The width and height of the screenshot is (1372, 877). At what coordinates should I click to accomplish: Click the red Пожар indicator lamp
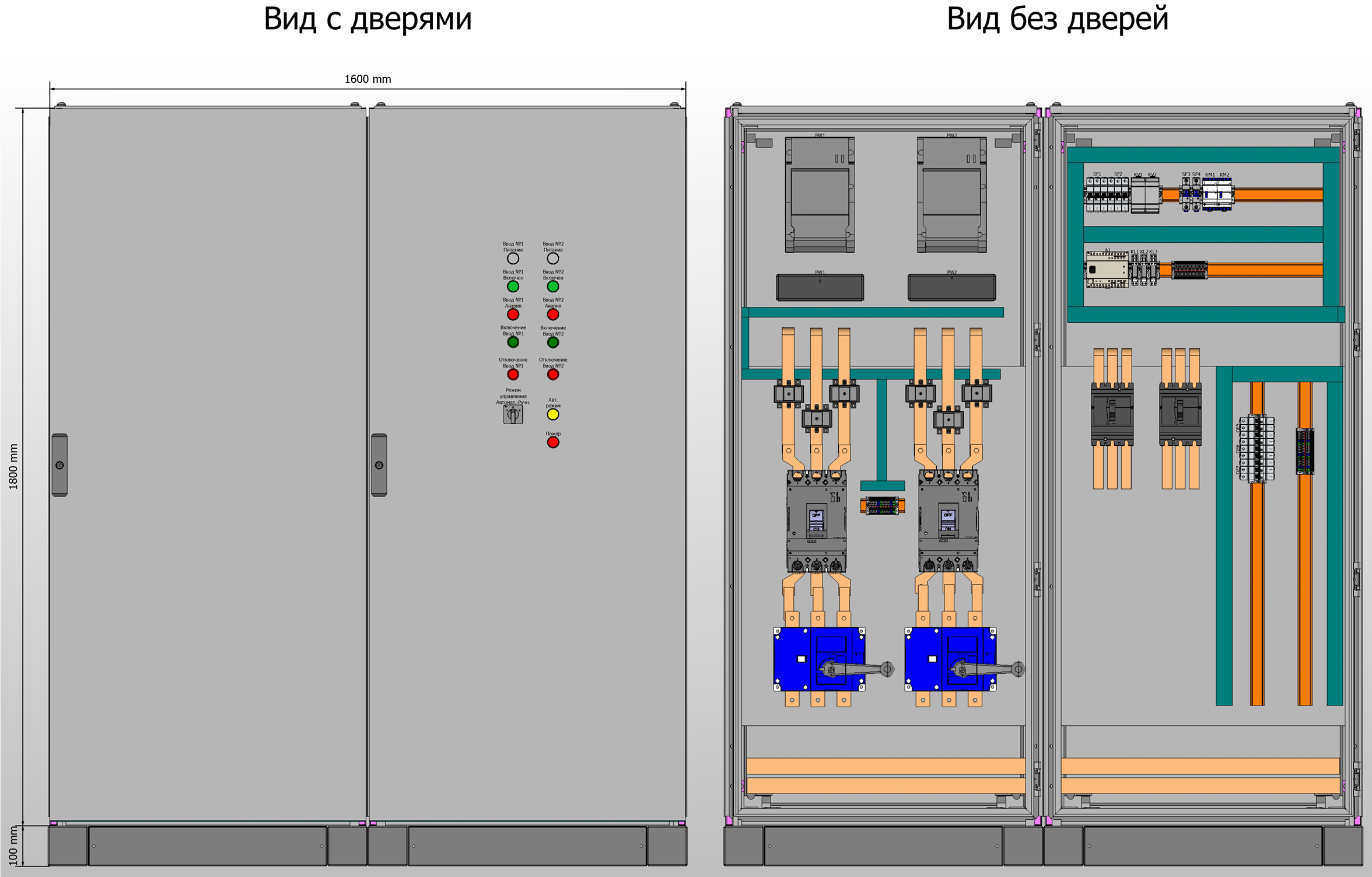(553, 442)
